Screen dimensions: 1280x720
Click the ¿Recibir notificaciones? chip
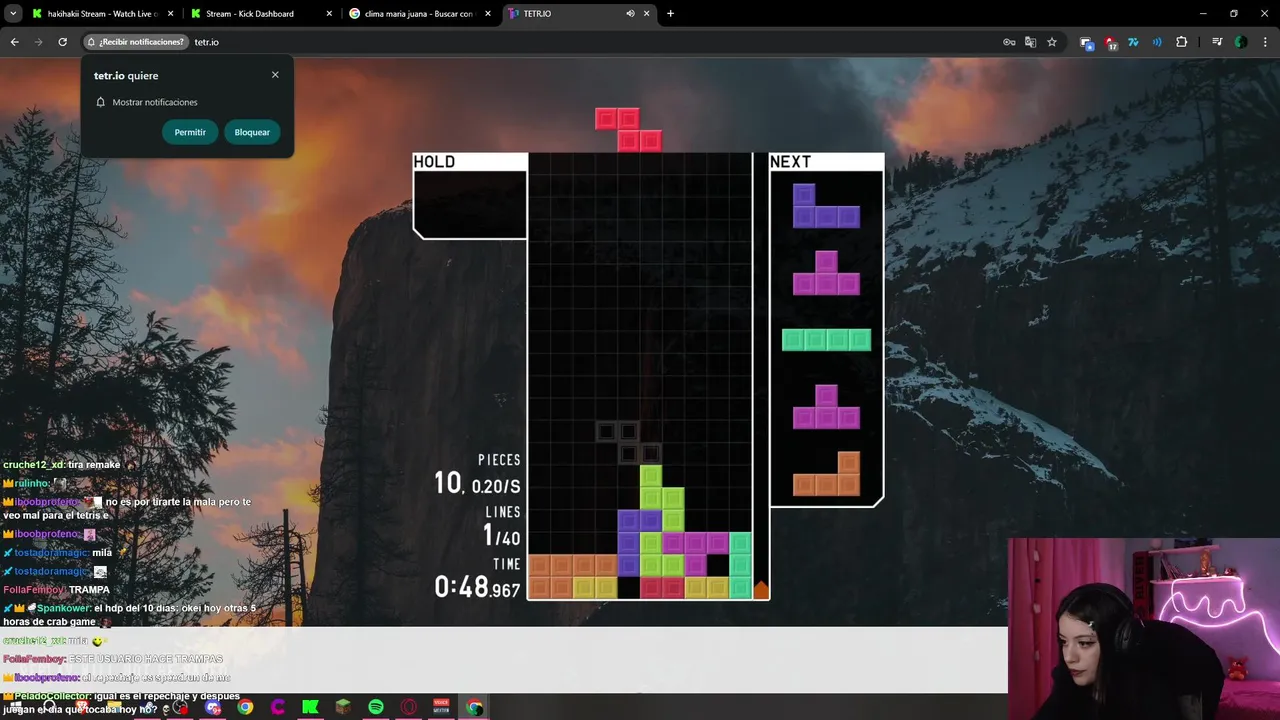136,42
